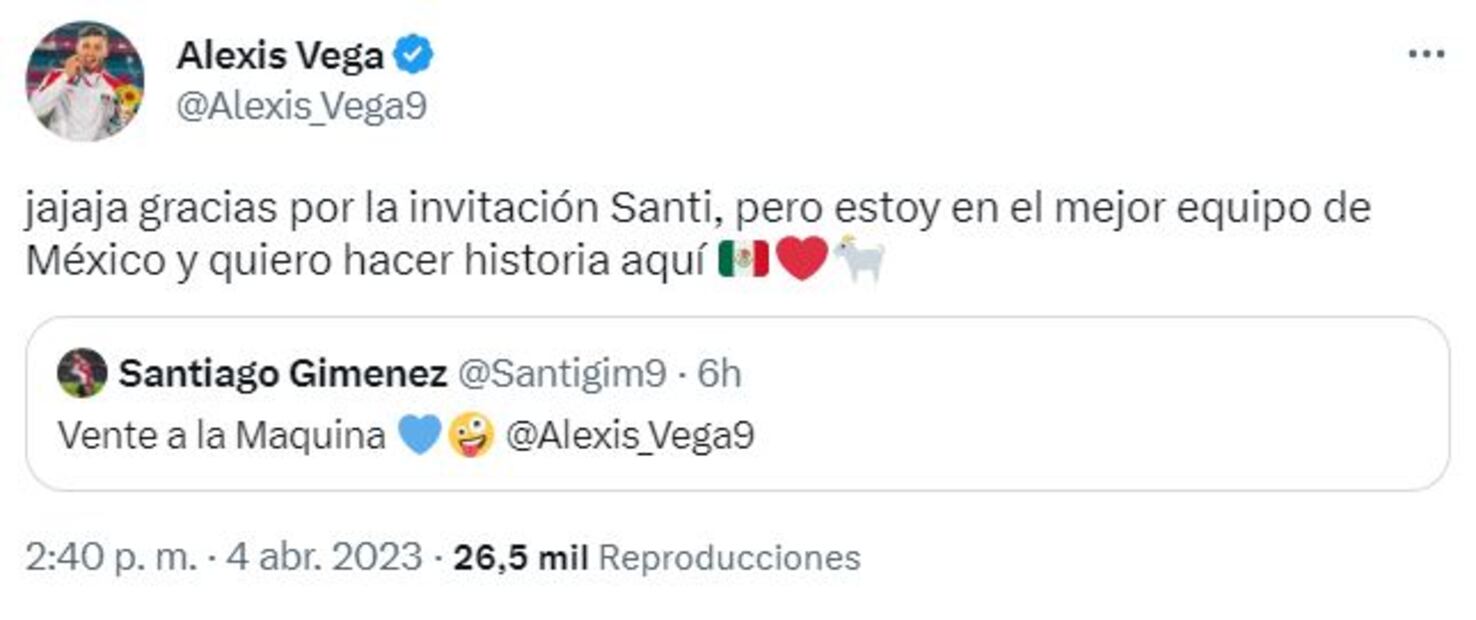Click Santiago Gimenez's avatar thumbnail

pyautogui.click(x=83, y=372)
